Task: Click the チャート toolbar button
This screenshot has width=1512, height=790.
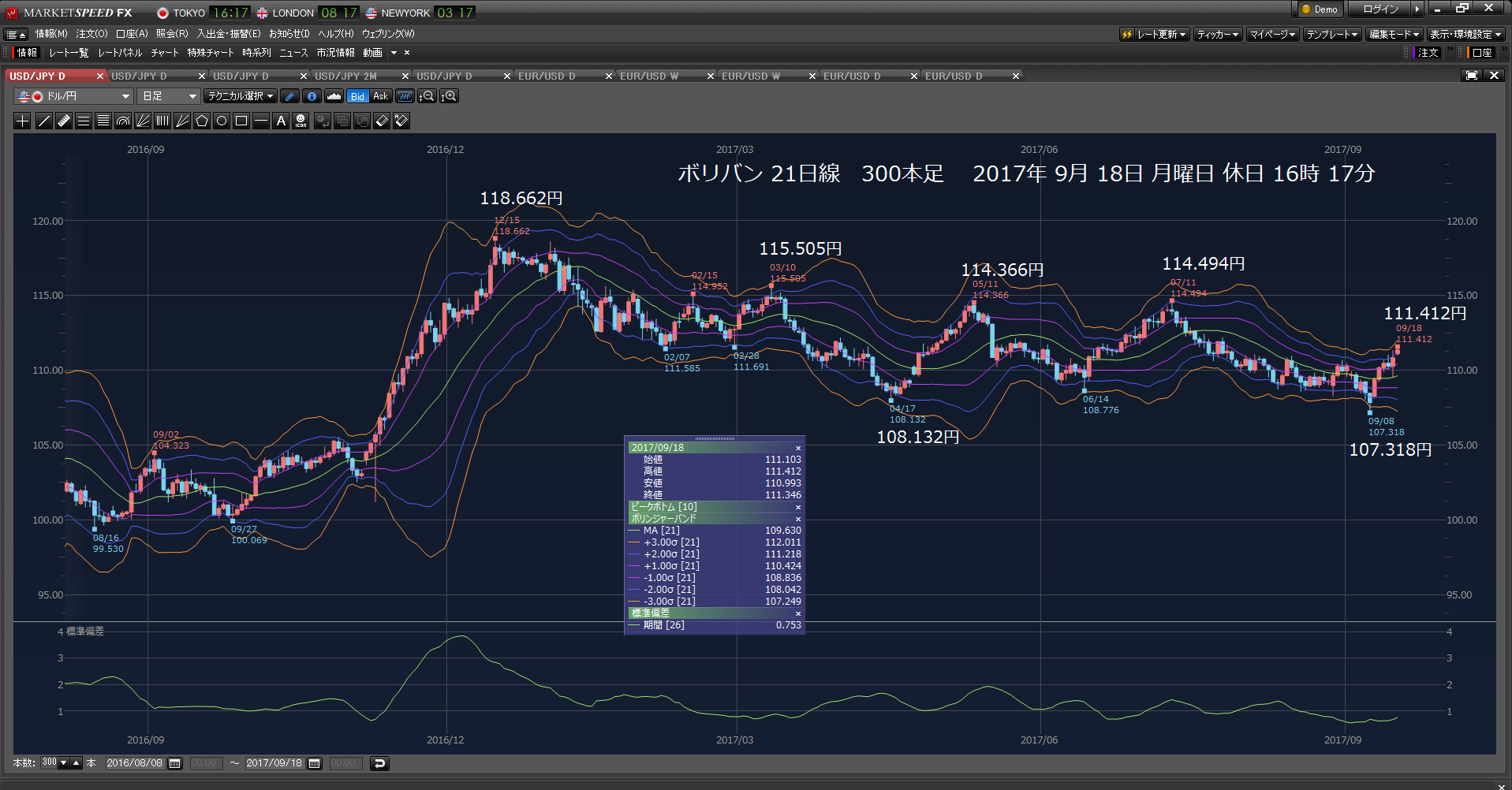Action: (165, 53)
